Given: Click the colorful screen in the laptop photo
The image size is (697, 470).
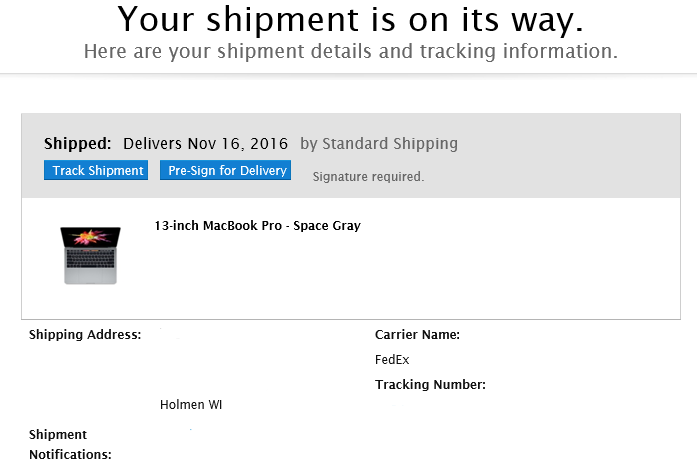Looking at the screenshot, I should tap(91, 237).
